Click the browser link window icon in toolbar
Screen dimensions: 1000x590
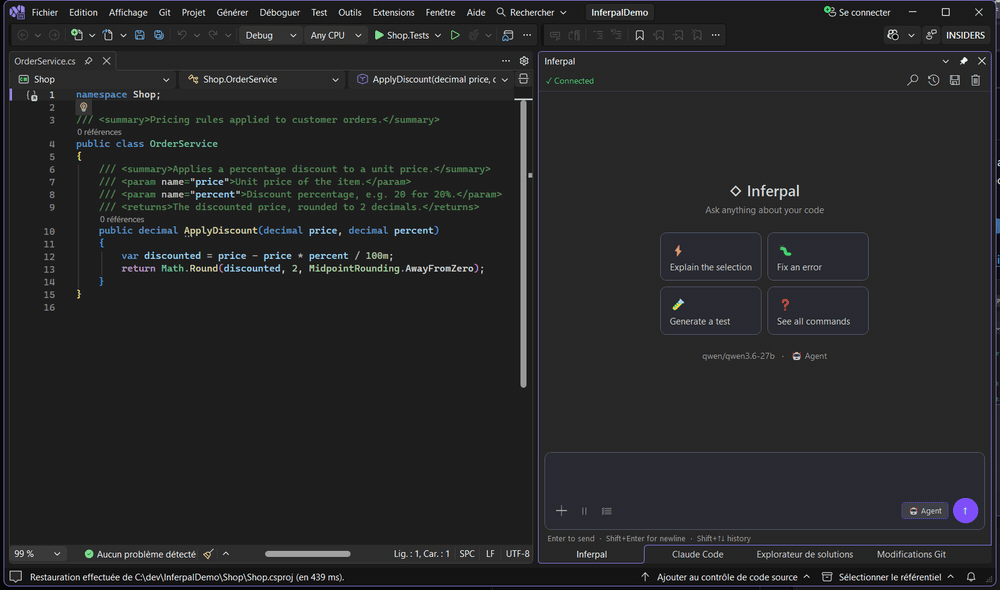pyautogui.click(x=508, y=35)
